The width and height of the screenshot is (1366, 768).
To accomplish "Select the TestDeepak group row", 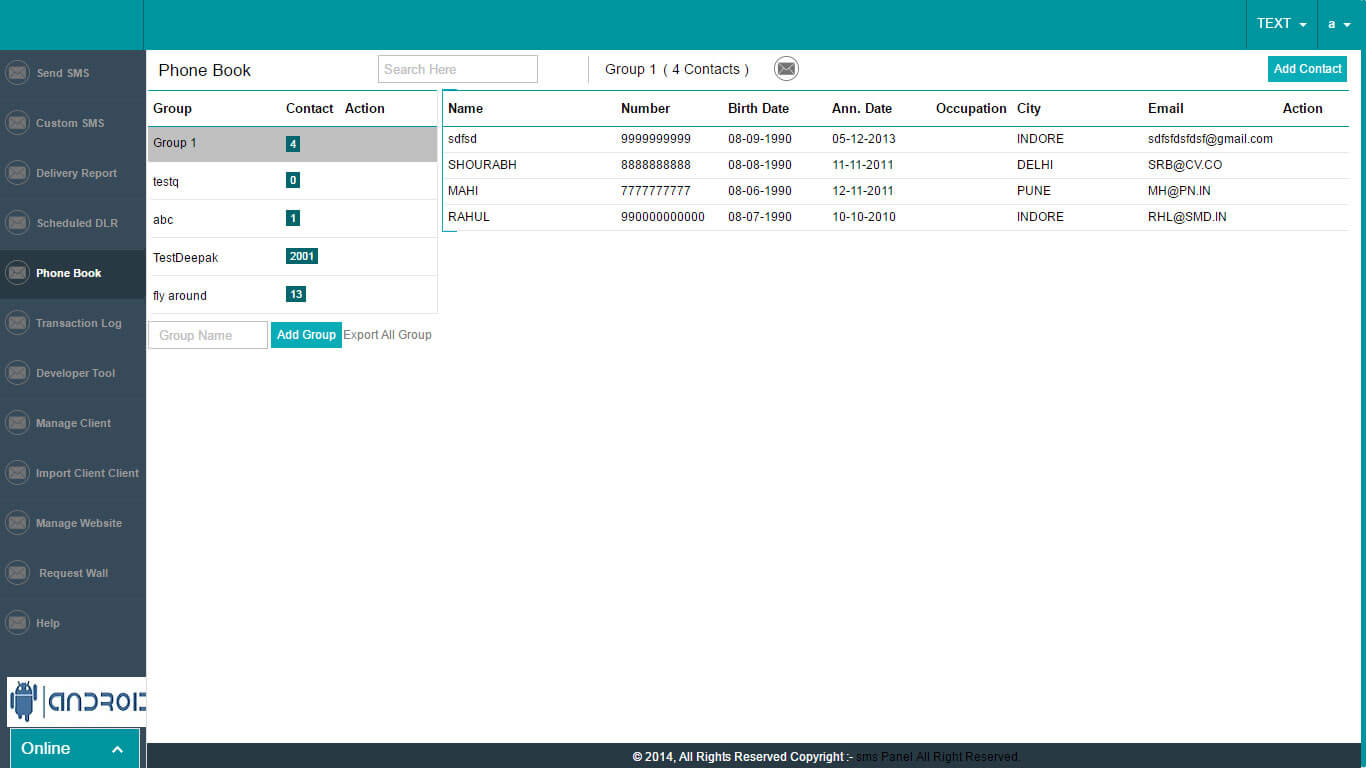I will coord(185,257).
